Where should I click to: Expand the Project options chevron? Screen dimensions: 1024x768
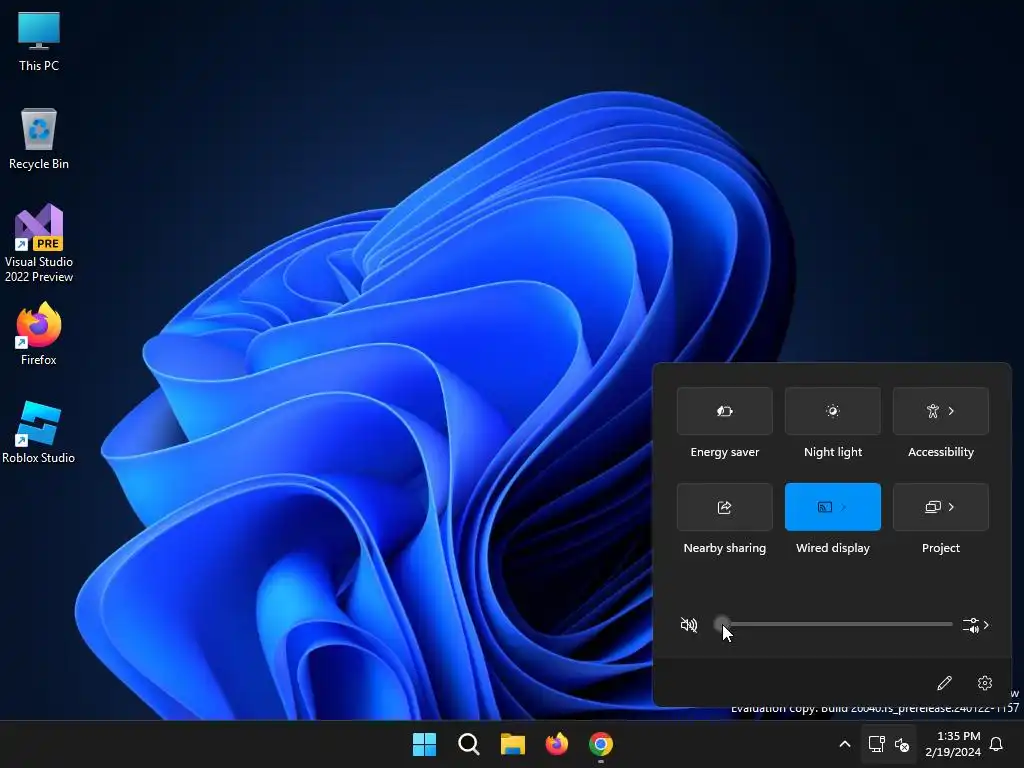[952, 507]
